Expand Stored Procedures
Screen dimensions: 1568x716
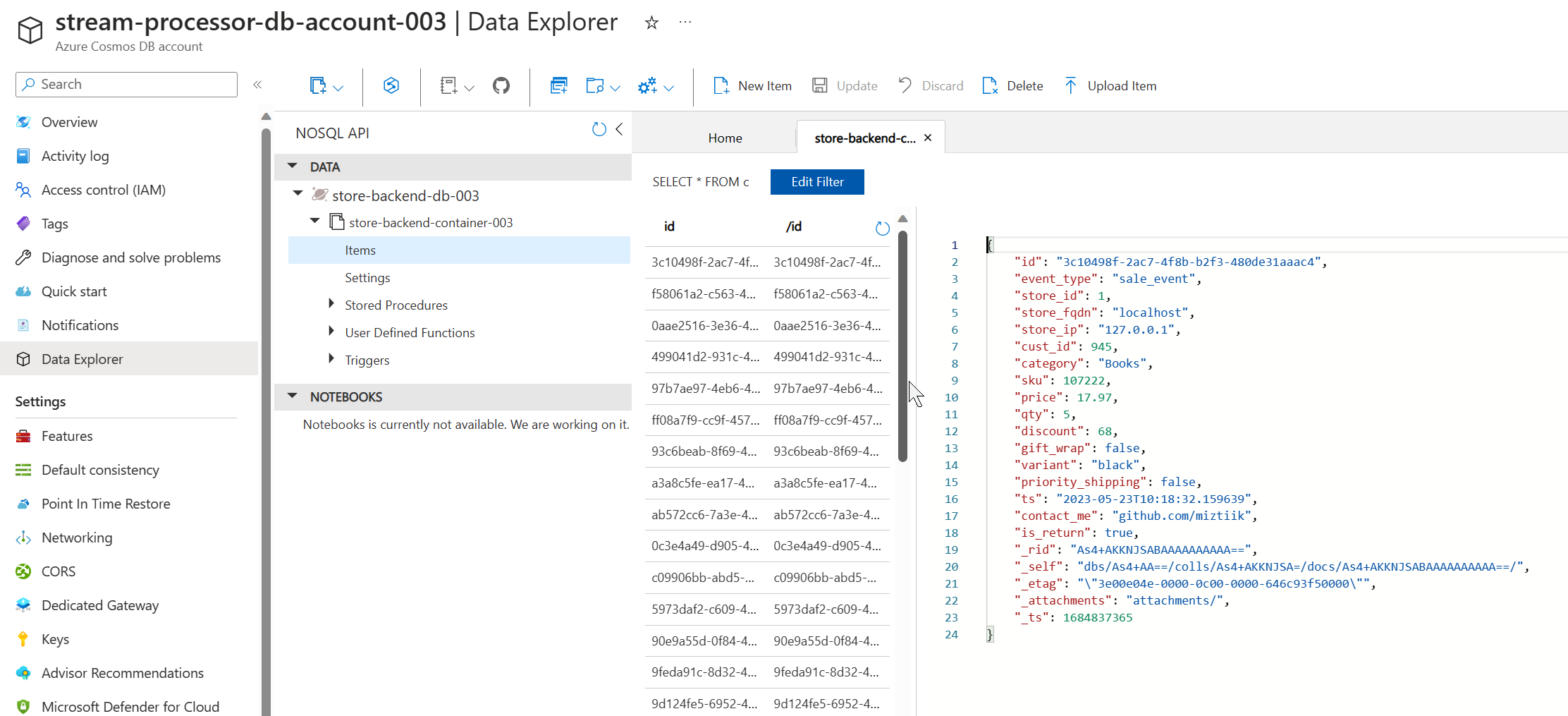331,303
